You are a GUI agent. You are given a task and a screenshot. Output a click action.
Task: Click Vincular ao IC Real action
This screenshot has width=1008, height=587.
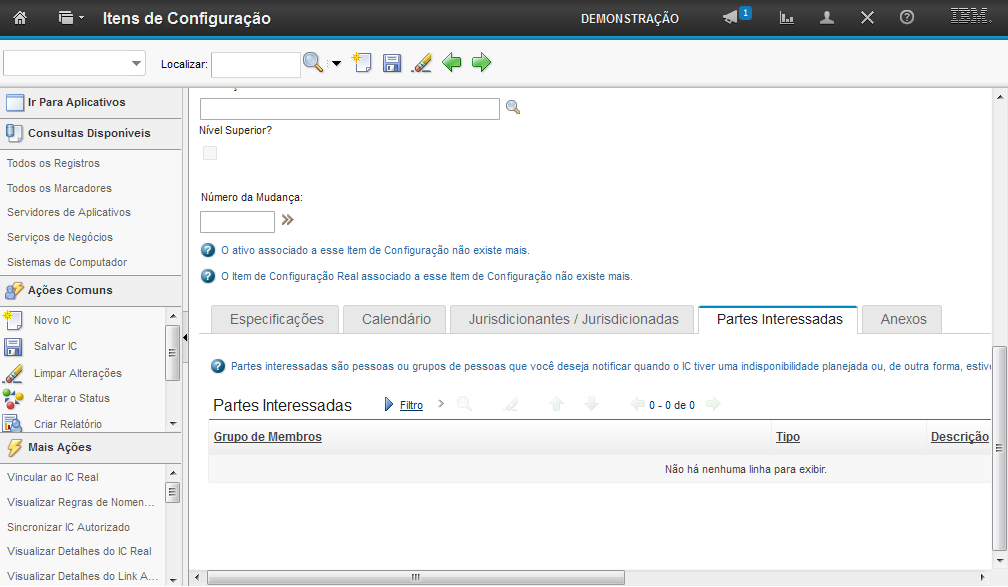pyautogui.click(x=53, y=477)
